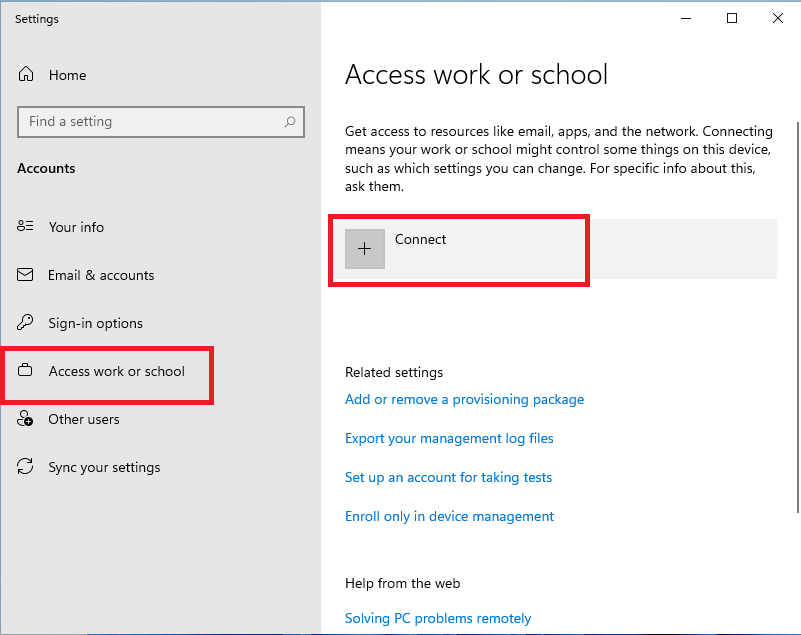801x635 pixels.
Task: Click Export your management log files
Action: click(449, 438)
